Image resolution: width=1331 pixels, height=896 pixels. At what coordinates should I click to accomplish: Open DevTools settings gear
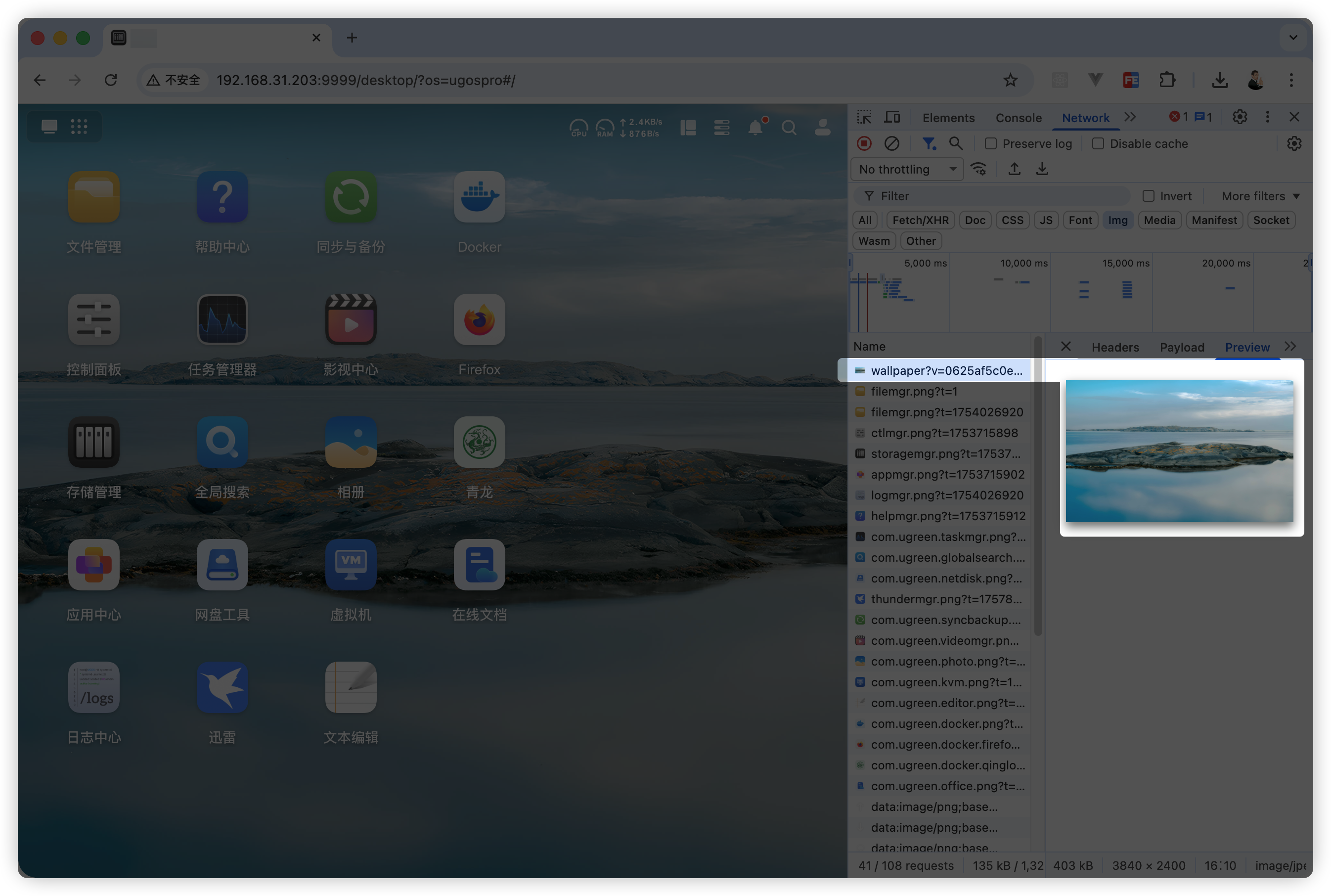(1239, 117)
